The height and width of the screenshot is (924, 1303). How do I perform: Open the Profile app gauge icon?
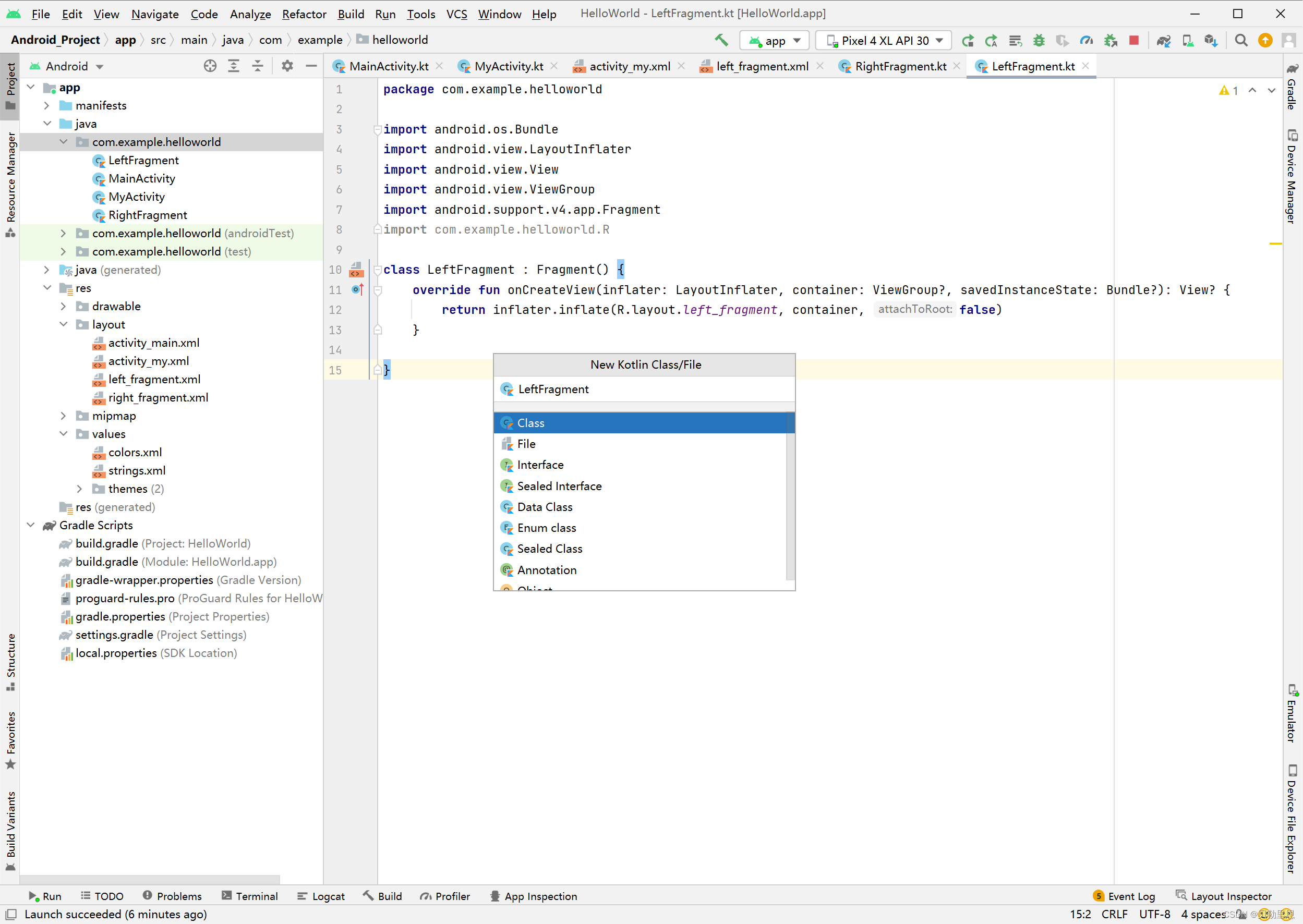click(1086, 40)
